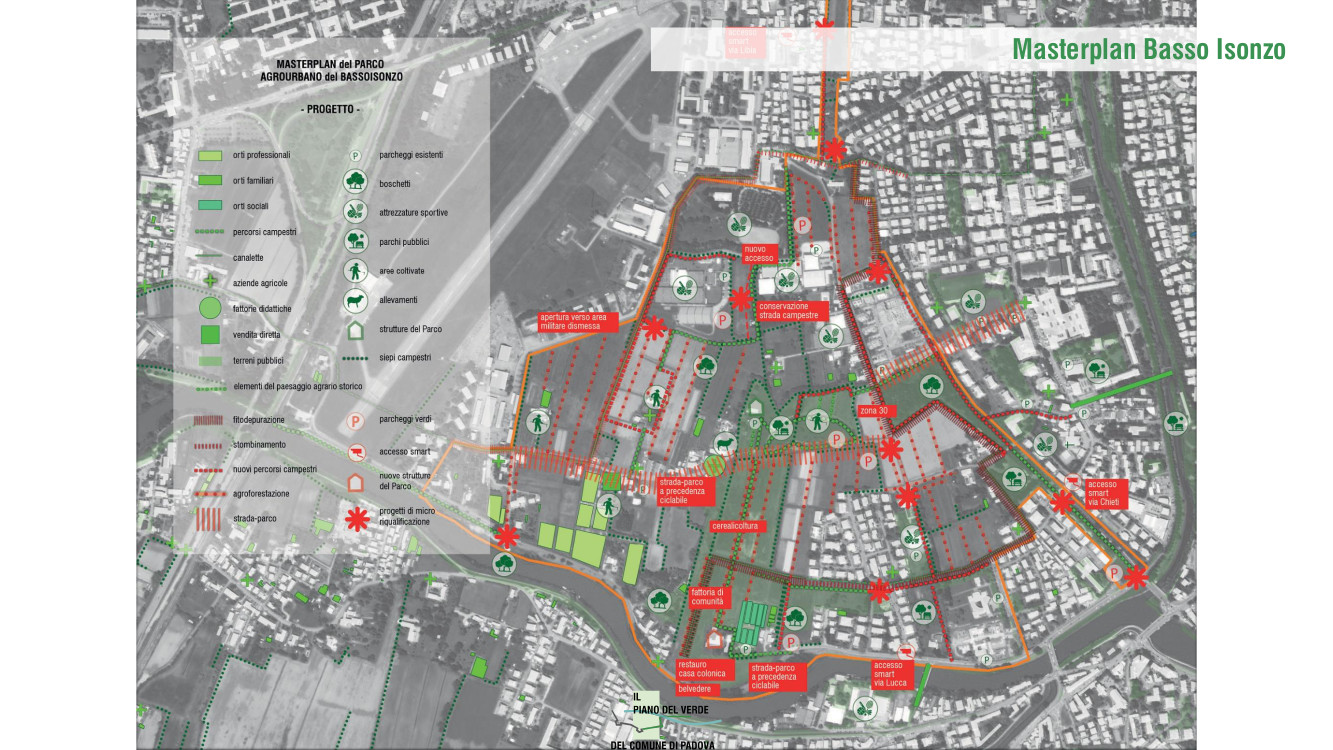Select the fitodepurazione hatched symbol in legend

coord(209,420)
